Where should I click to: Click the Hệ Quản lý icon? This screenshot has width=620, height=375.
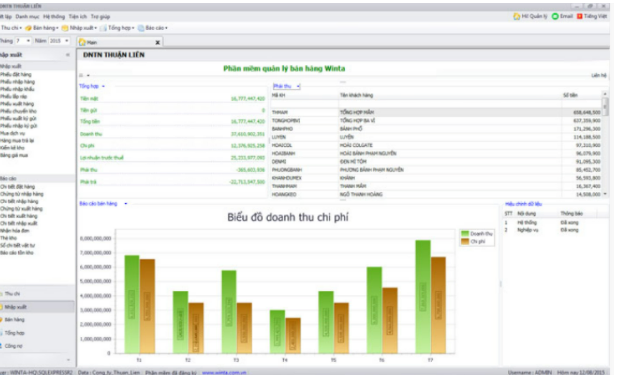516,16
